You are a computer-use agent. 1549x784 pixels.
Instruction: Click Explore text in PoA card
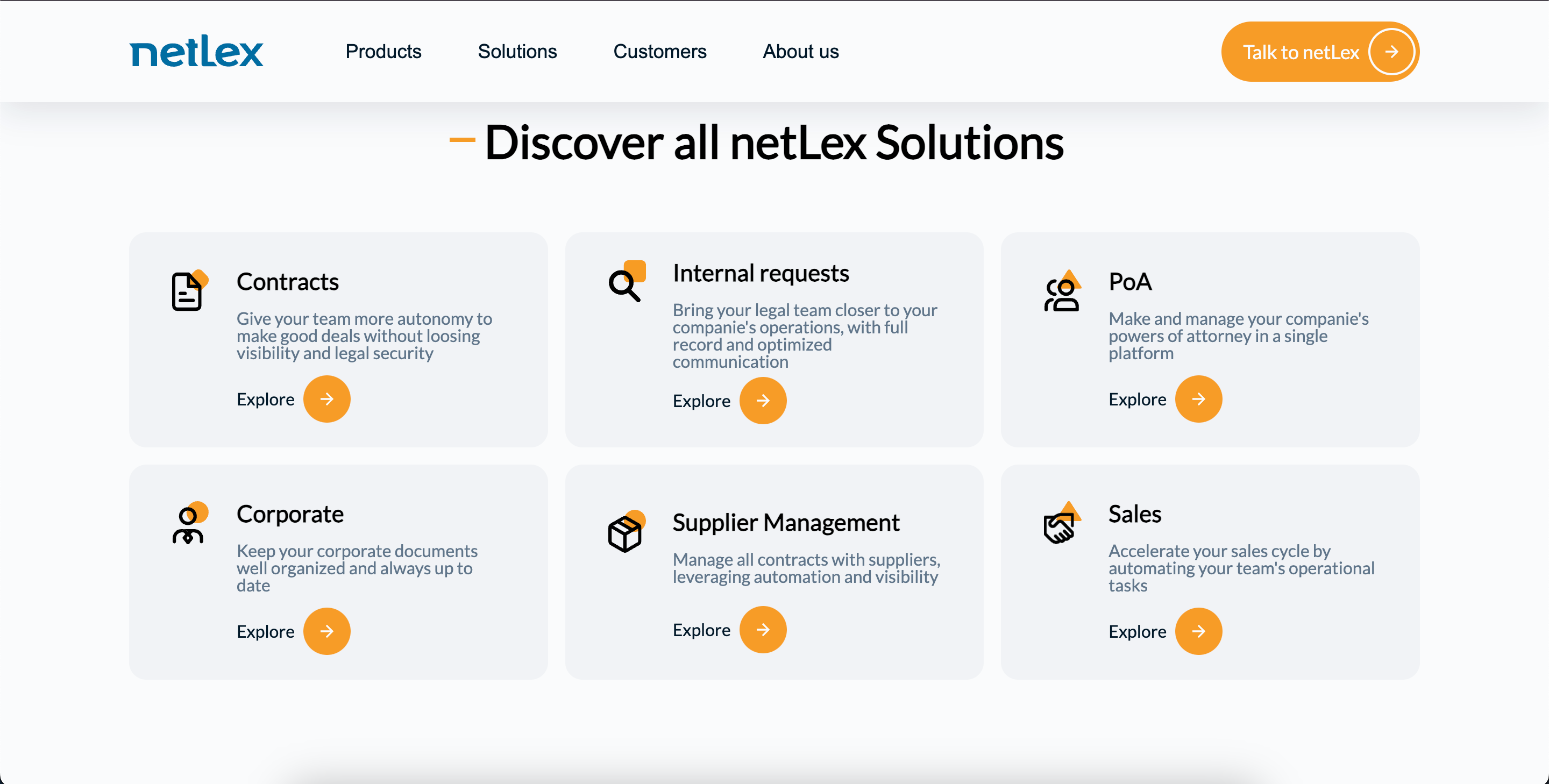tap(1137, 399)
